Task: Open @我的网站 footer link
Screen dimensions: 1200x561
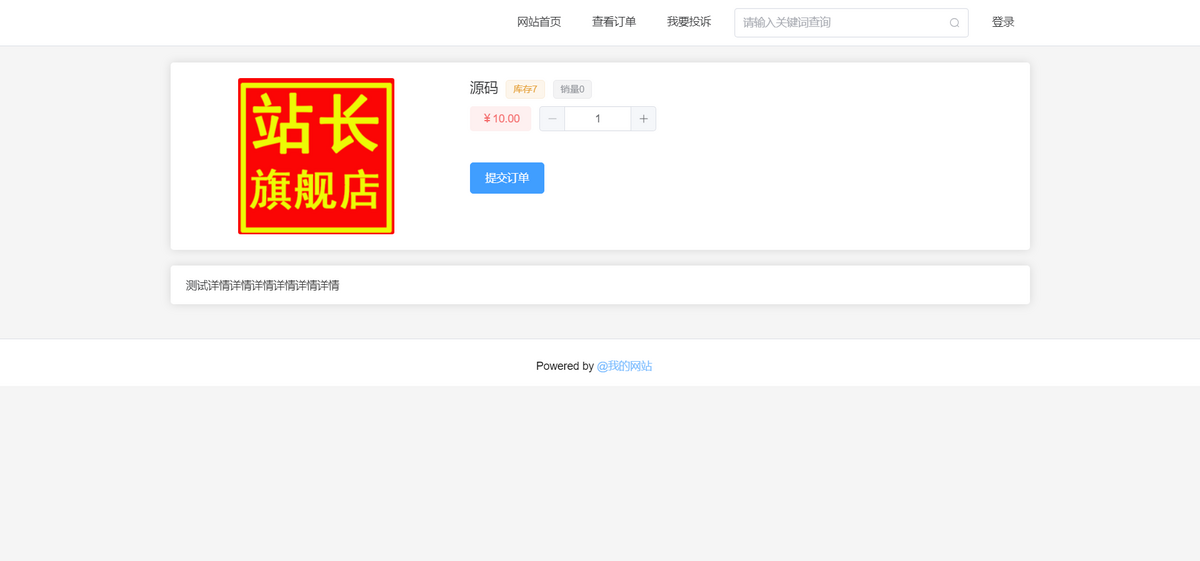Action: coord(624,366)
